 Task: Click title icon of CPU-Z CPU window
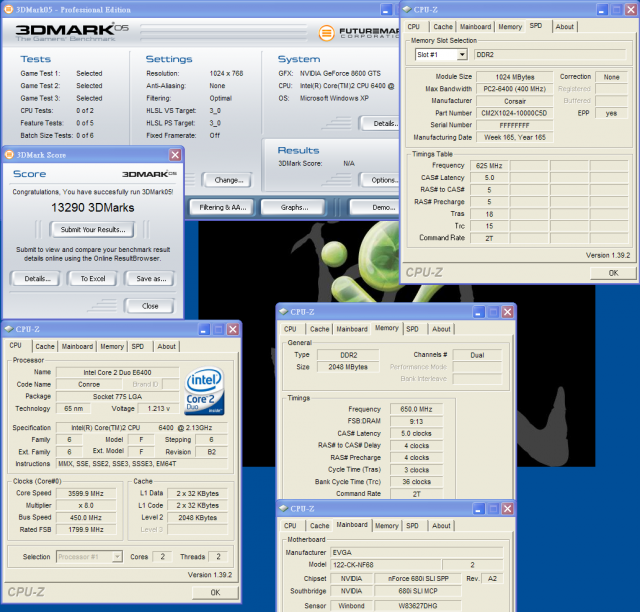tap(9, 329)
